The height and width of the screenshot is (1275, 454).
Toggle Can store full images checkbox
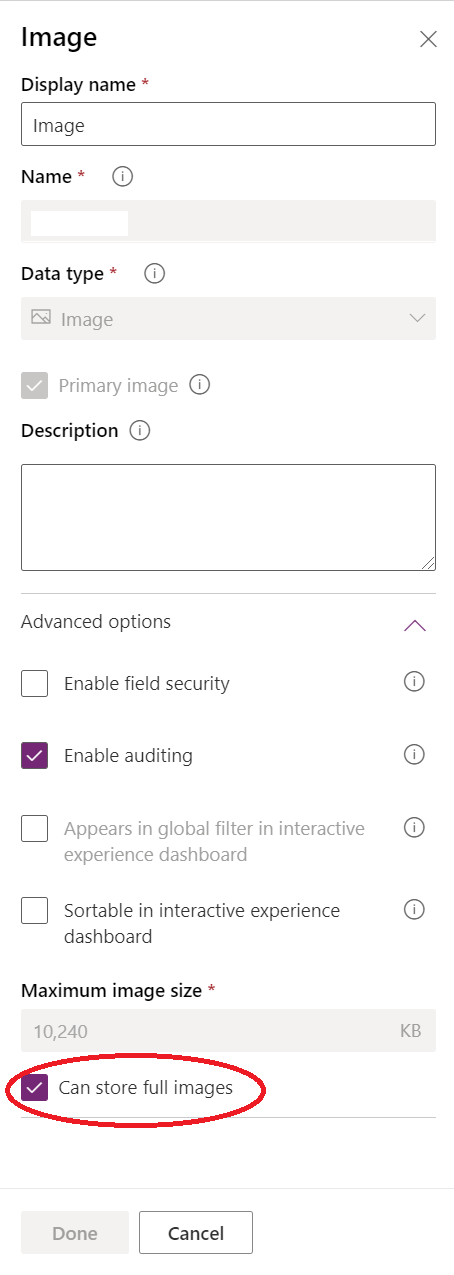[x=35, y=1087]
